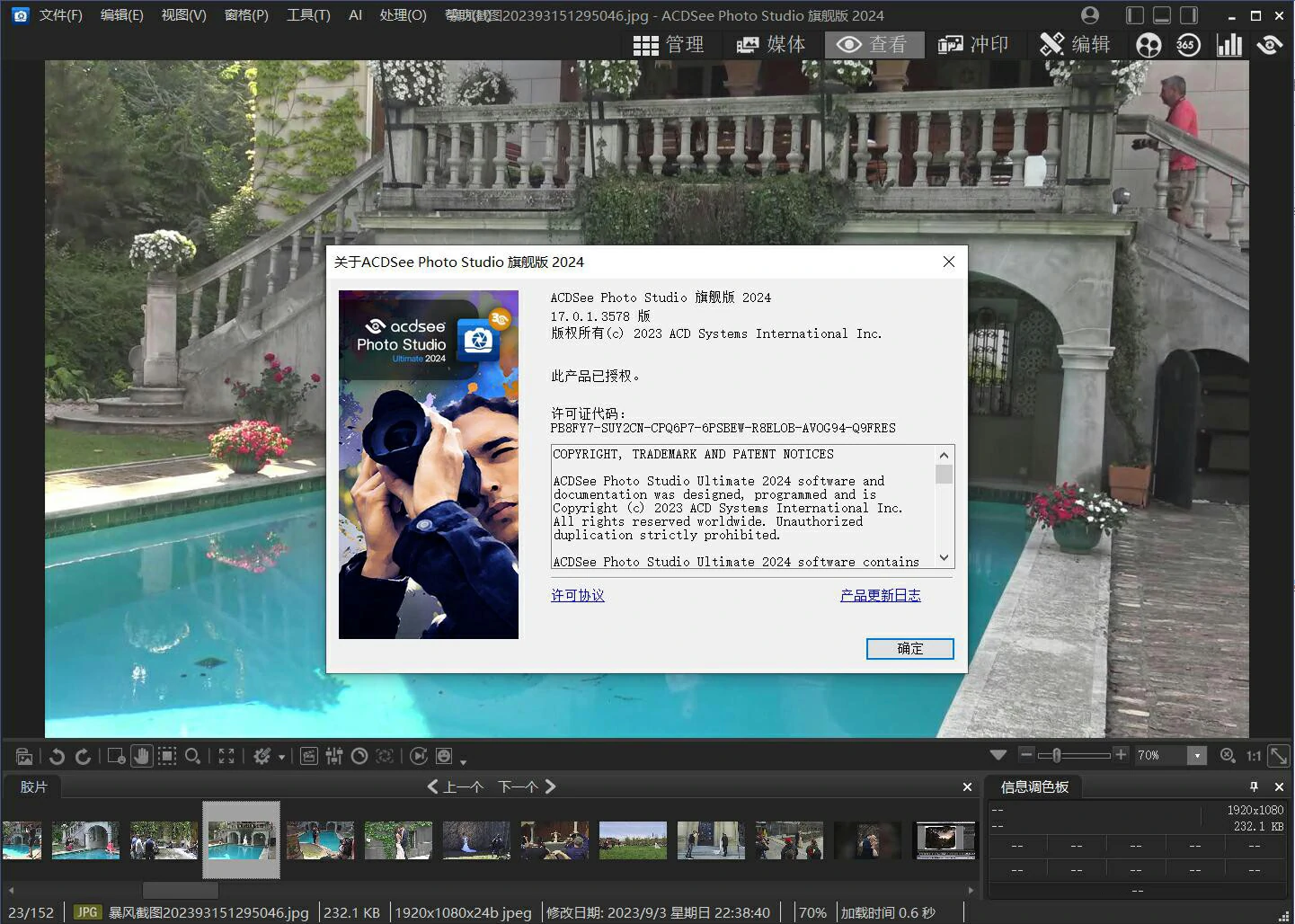Switch to 媒体 (Media) mode
Viewport: 1295px width, 924px height.
point(771,45)
